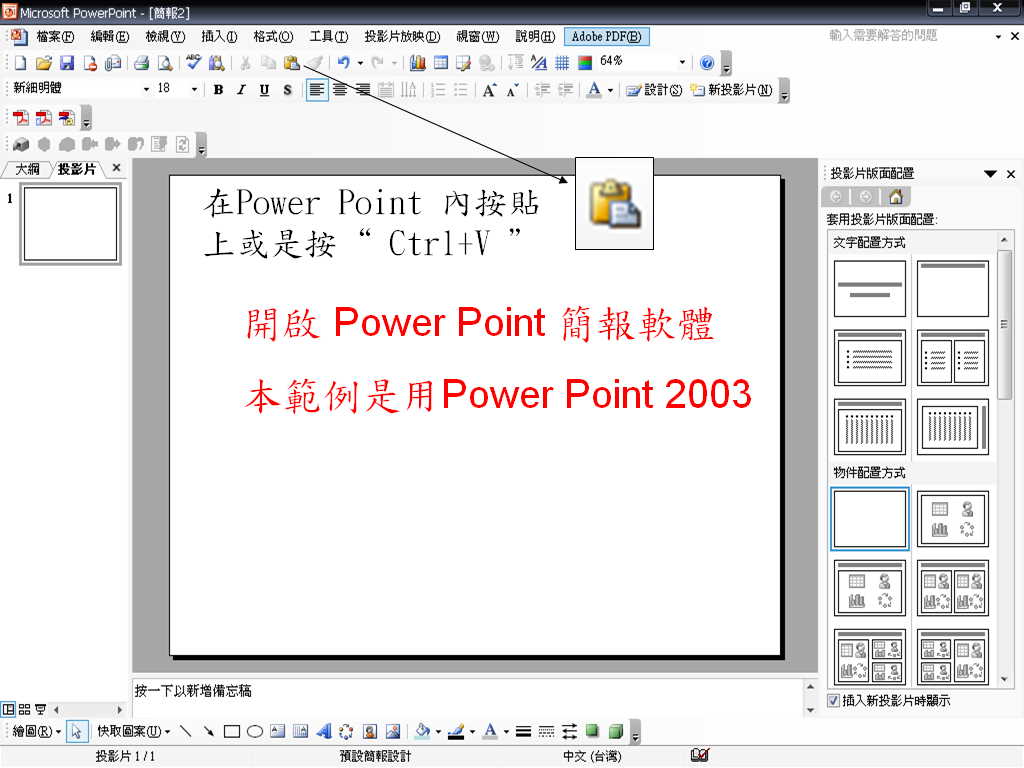Viewport: 1024px width, 768px height.
Task: Open the zoom percentage dropdown showing 64%
Action: 683,62
